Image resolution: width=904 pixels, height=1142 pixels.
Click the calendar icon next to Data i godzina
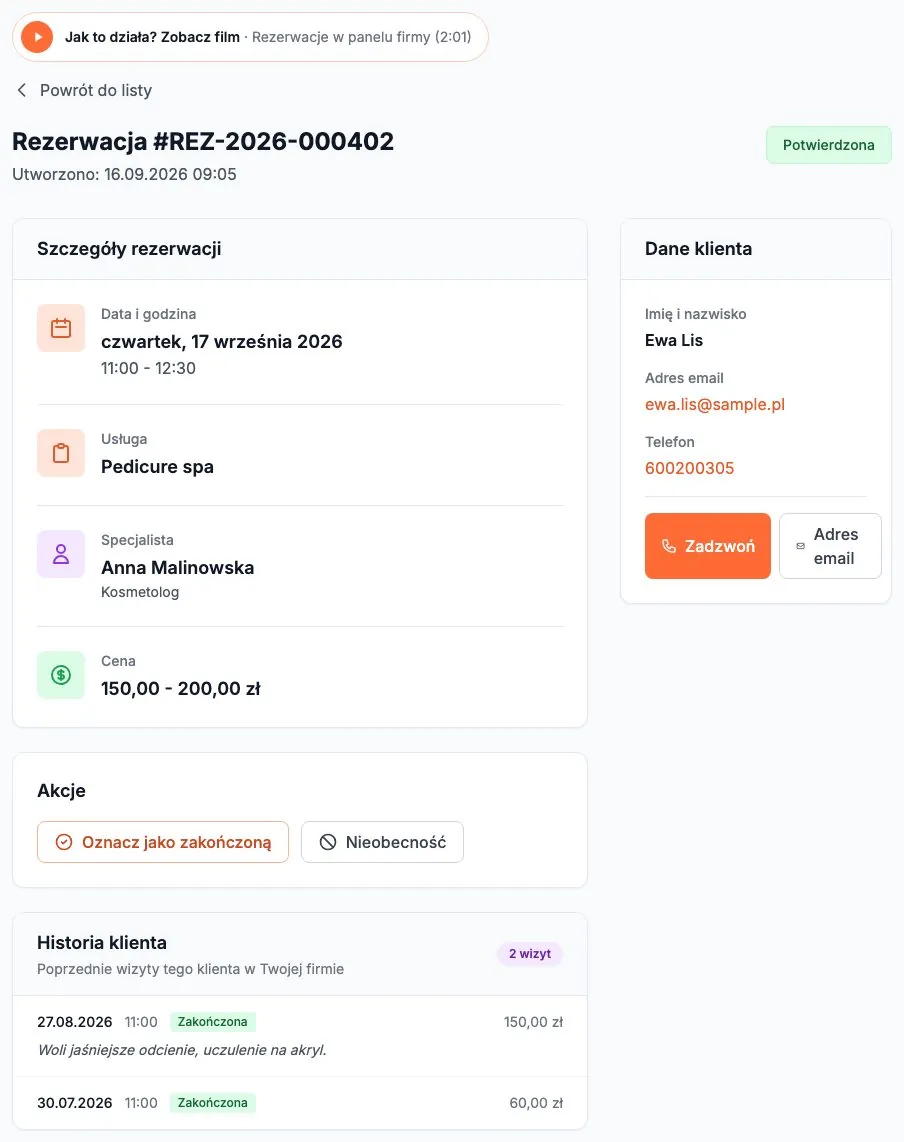tap(61, 328)
